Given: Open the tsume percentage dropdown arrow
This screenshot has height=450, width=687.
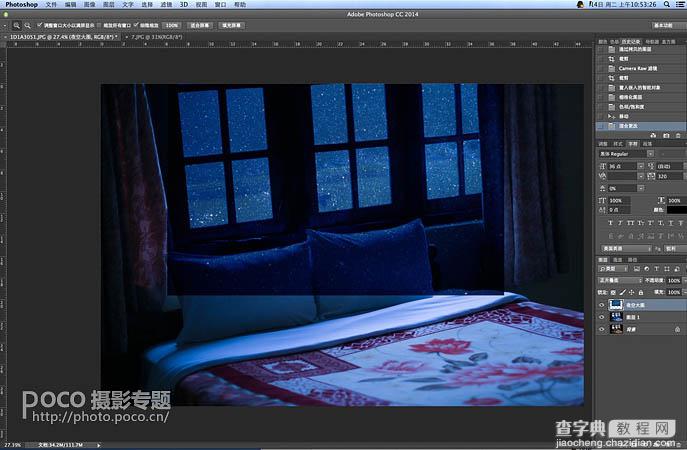Looking at the screenshot, I should point(641,188).
